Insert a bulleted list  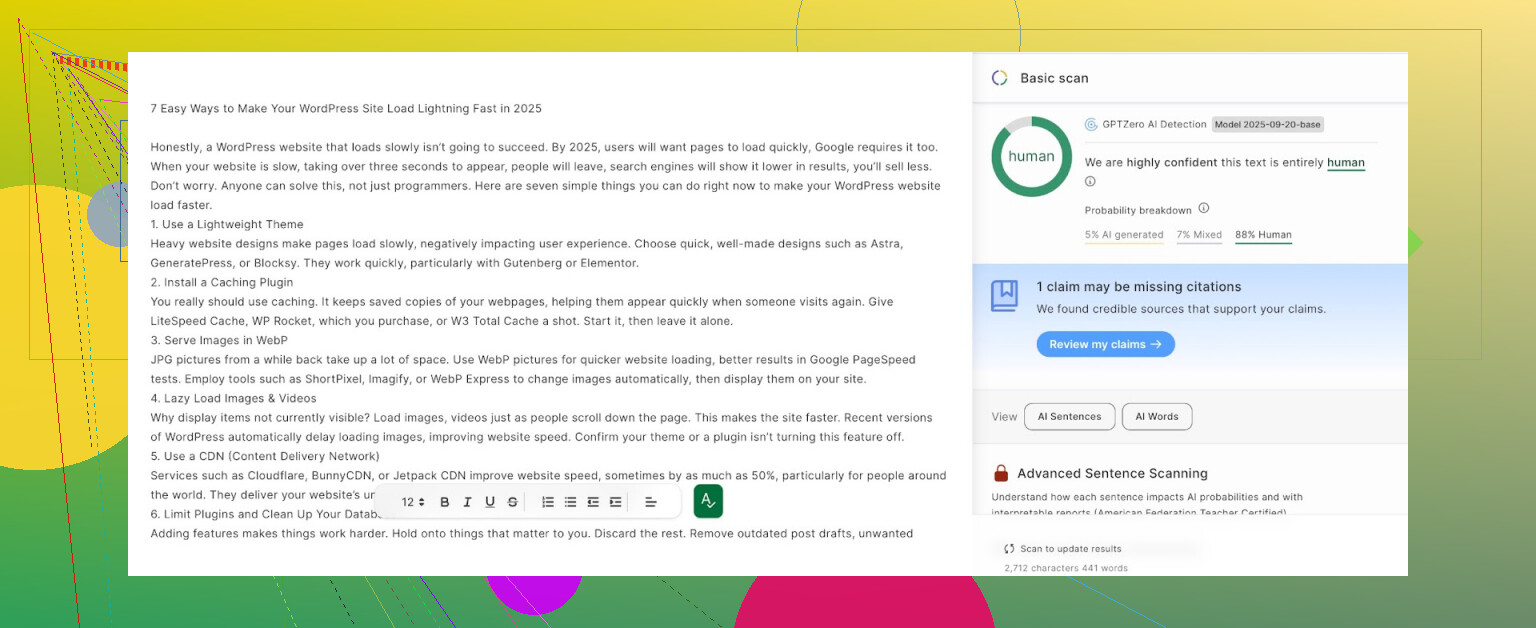point(570,502)
